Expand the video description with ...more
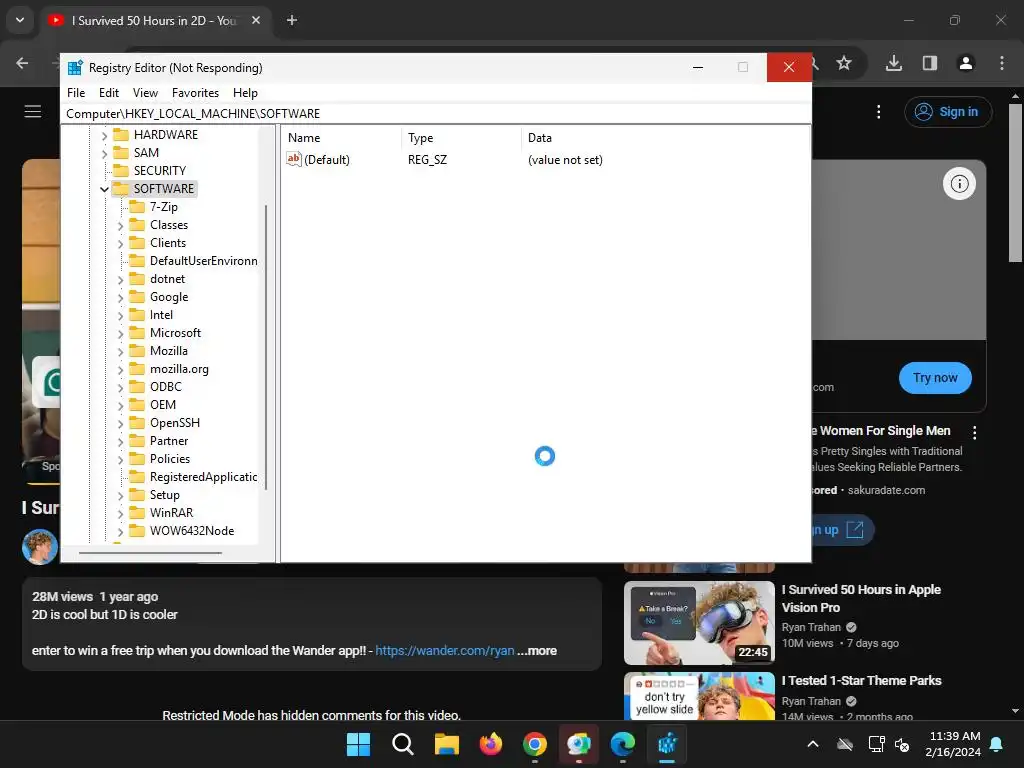 [x=537, y=650]
